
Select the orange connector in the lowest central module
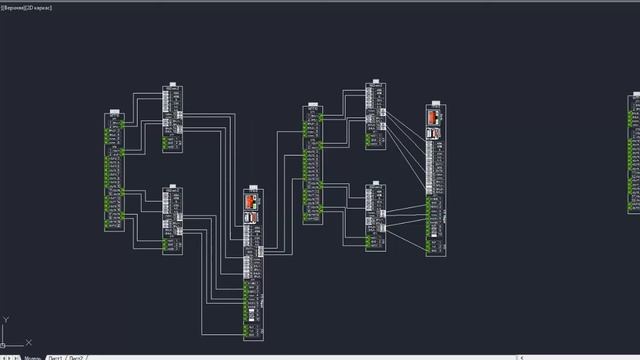pyautogui.click(x=250, y=201)
